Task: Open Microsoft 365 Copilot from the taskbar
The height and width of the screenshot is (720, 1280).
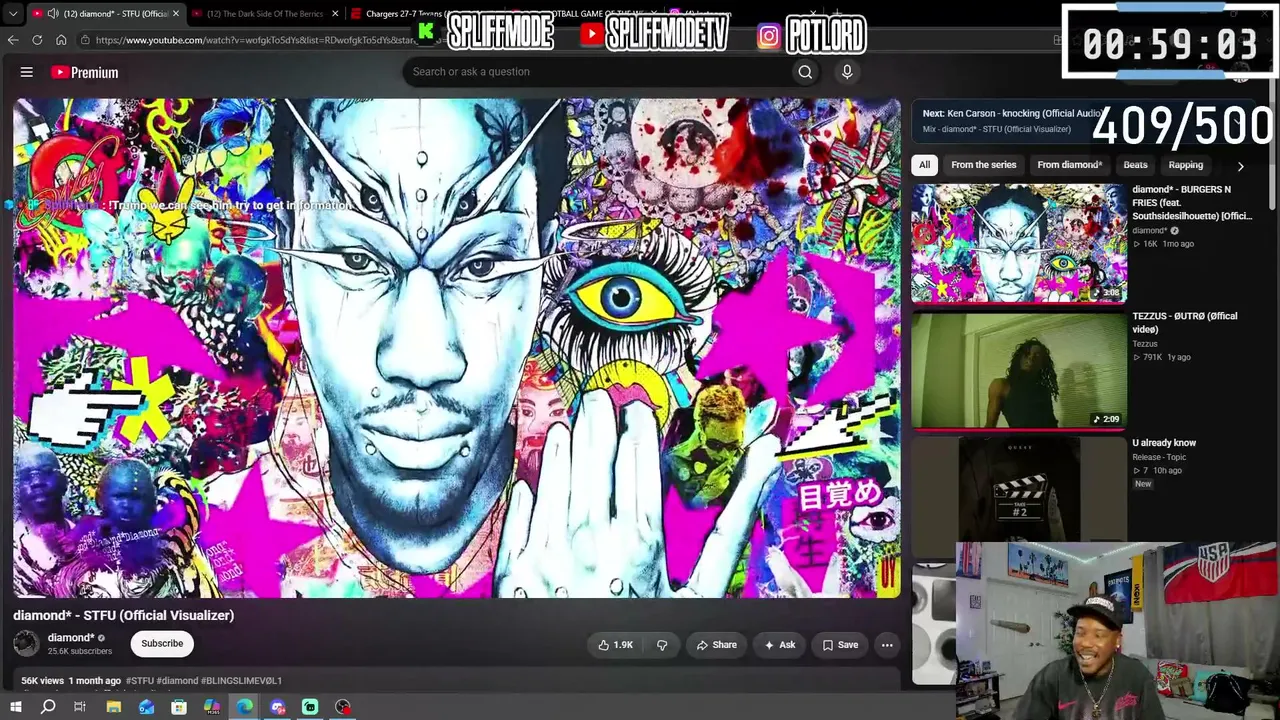Action: tap(212, 707)
